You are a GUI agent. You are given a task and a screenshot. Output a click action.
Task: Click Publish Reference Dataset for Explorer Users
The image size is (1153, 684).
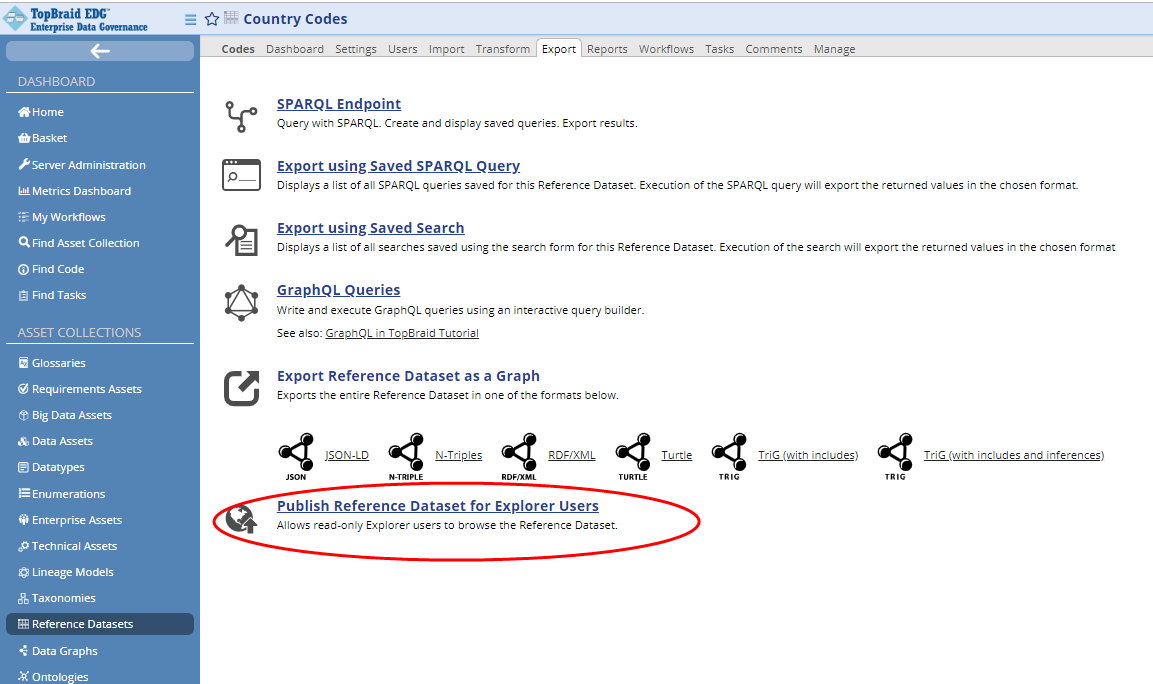(x=438, y=505)
